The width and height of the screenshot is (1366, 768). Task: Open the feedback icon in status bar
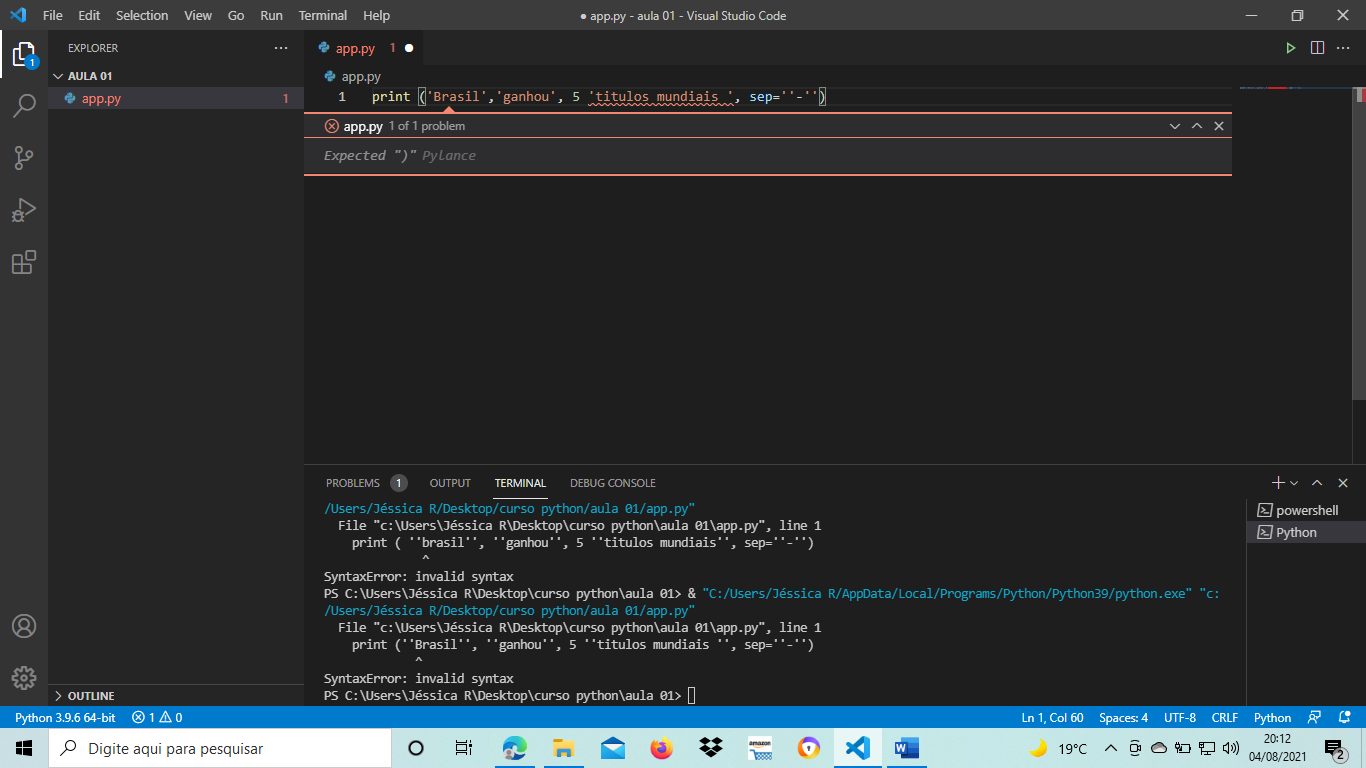[x=1315, y=718]
